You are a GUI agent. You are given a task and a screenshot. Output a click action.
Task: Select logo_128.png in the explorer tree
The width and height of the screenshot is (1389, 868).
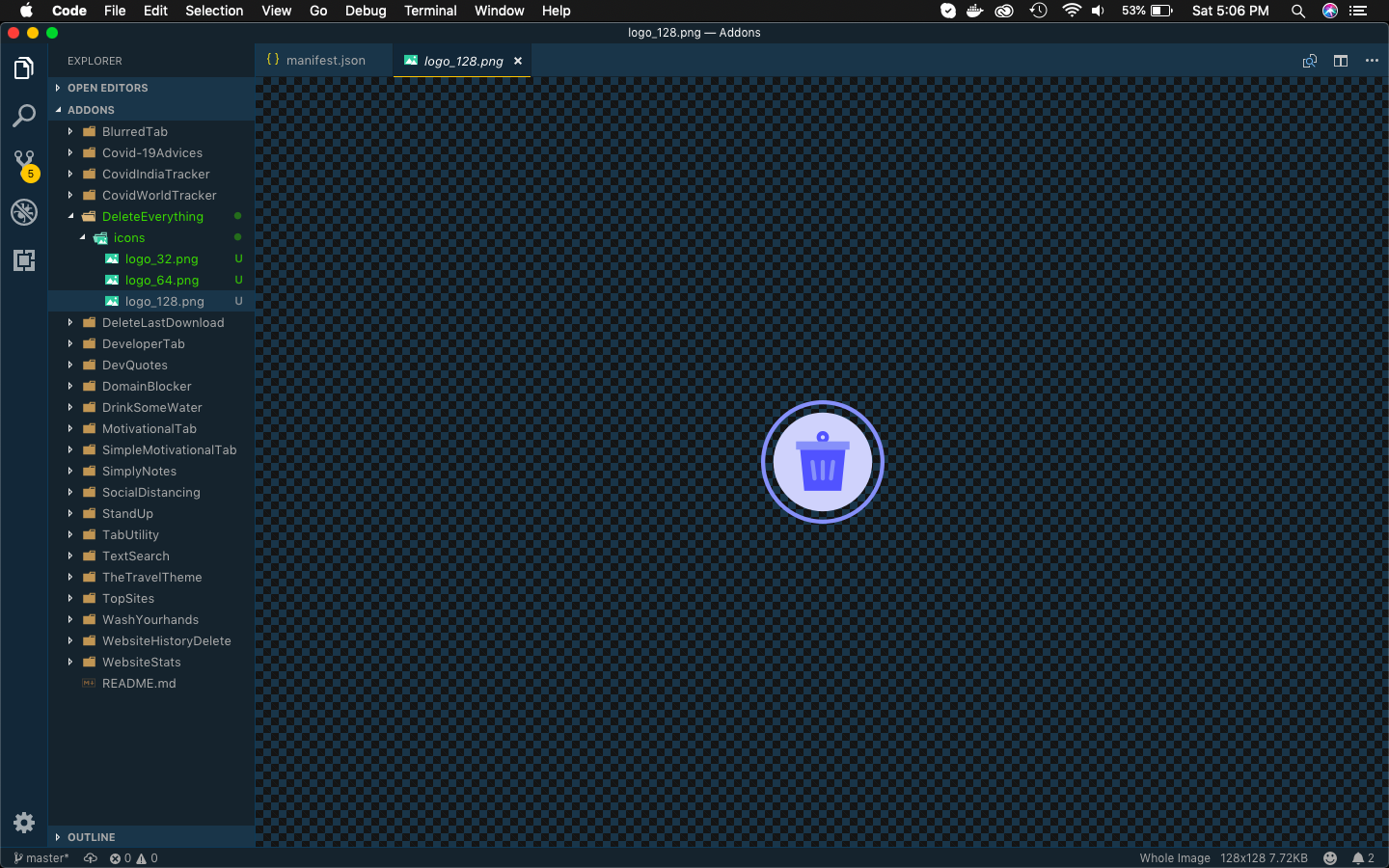pos(151,302)
